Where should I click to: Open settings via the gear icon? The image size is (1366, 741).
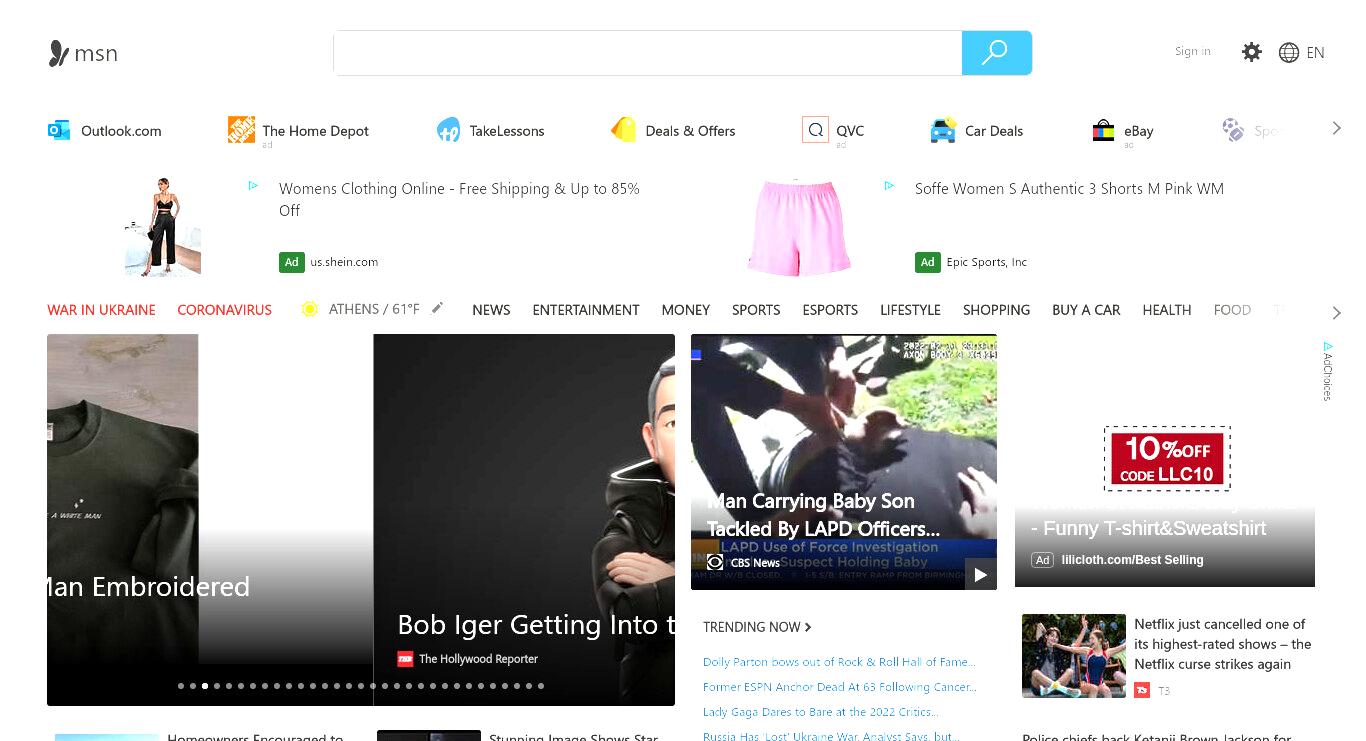point(1252,52)
